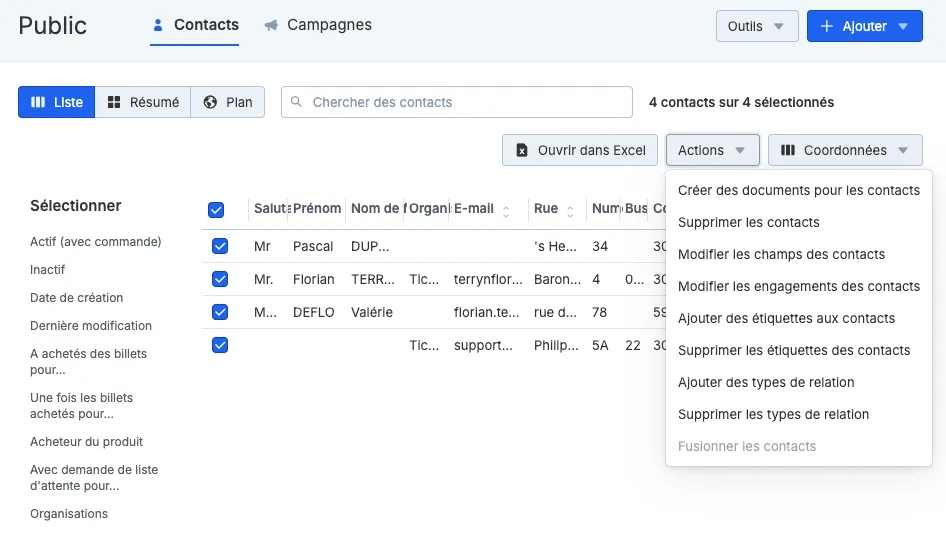The image size is (946, 533).
Task: Click the person icon beside Contacts
Action: [157, 25]
